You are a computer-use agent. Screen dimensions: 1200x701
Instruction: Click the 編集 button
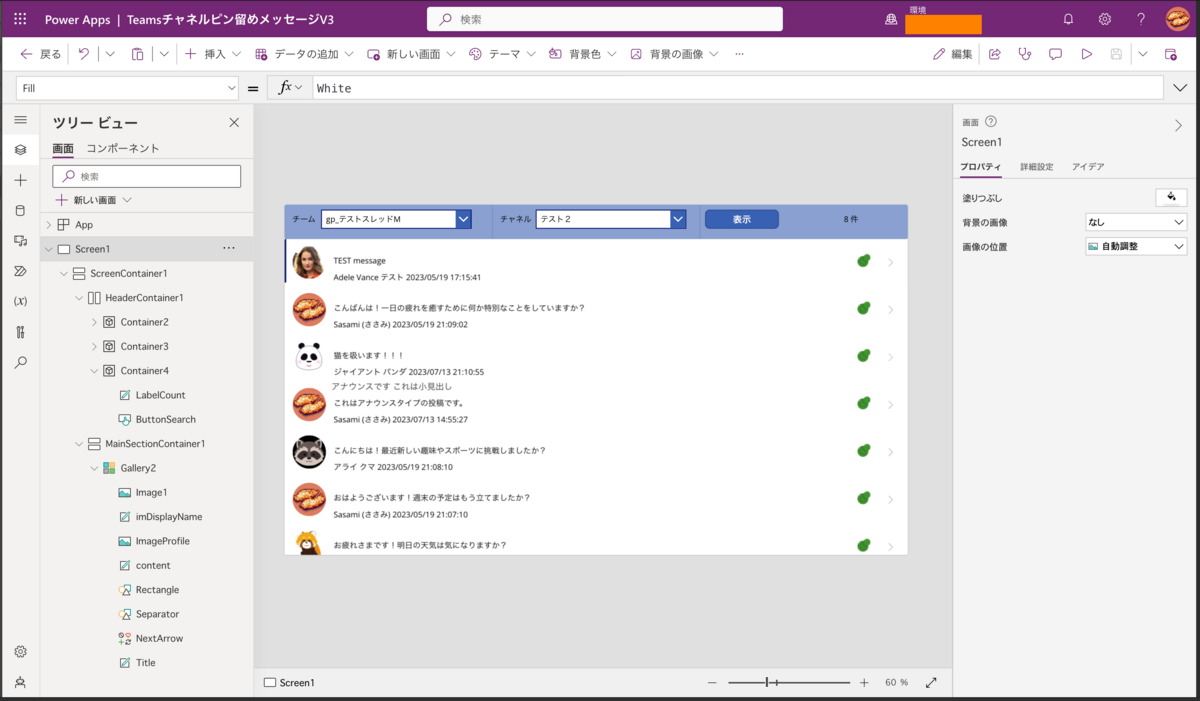click(953, 54)
